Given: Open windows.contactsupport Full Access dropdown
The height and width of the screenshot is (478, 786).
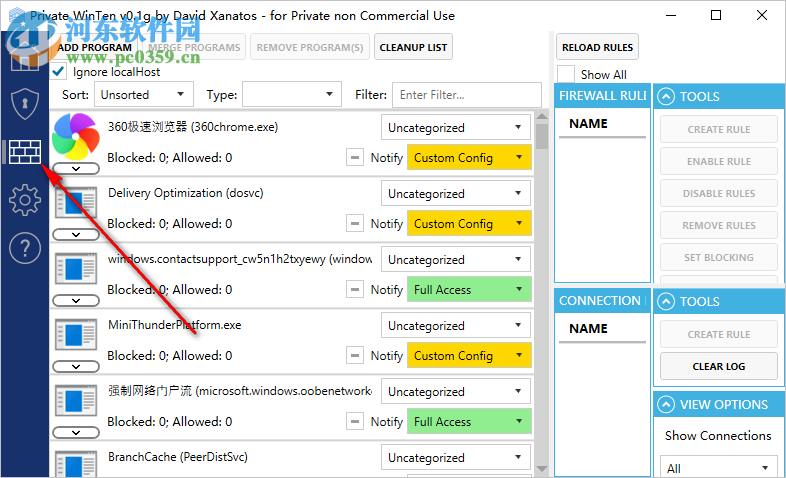Looking at the screenshot, I should coord(469,290).
